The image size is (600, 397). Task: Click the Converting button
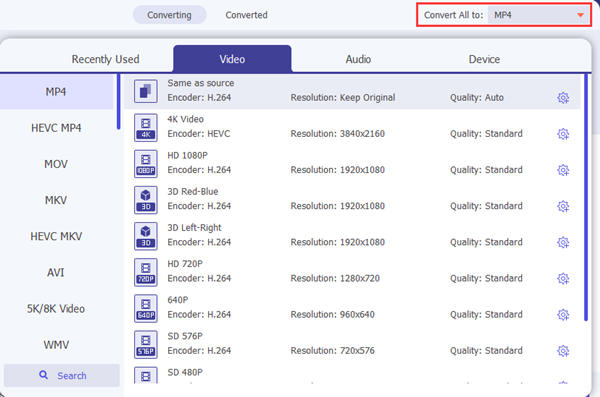(169, 15)
